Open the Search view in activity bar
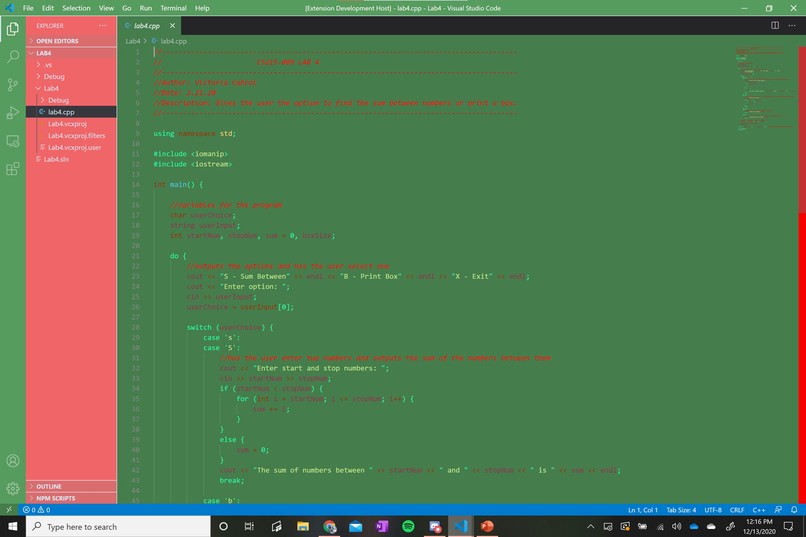Viewport: 806px width, 537px height. 13,56
